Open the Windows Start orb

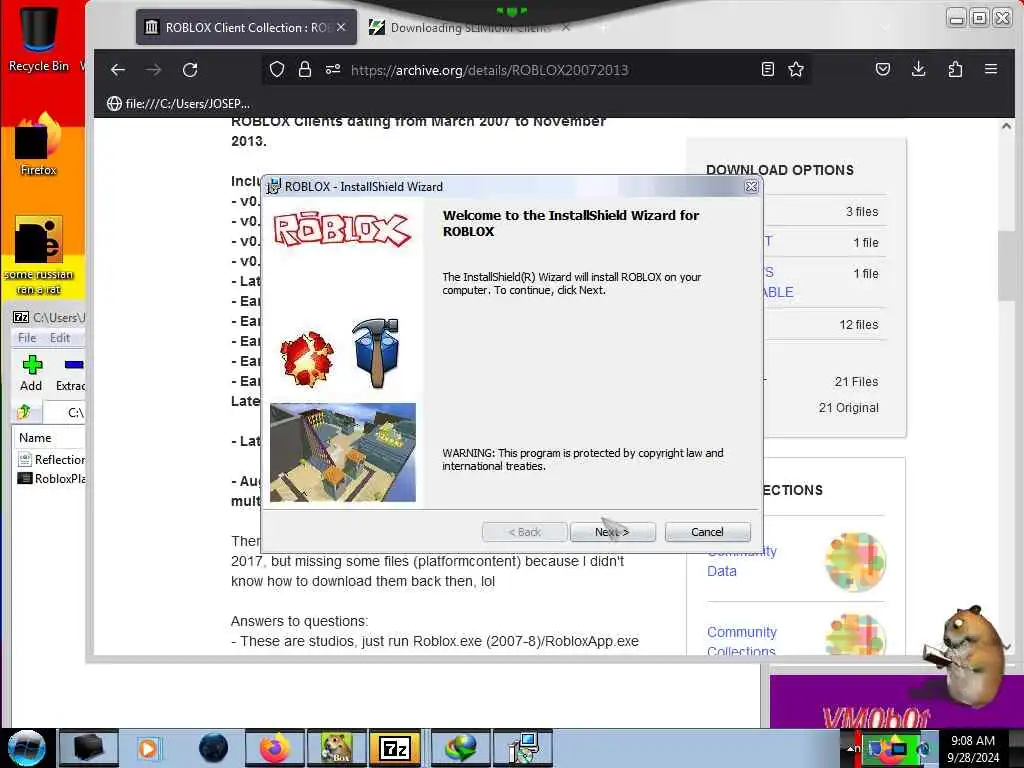tap(26, 748)
